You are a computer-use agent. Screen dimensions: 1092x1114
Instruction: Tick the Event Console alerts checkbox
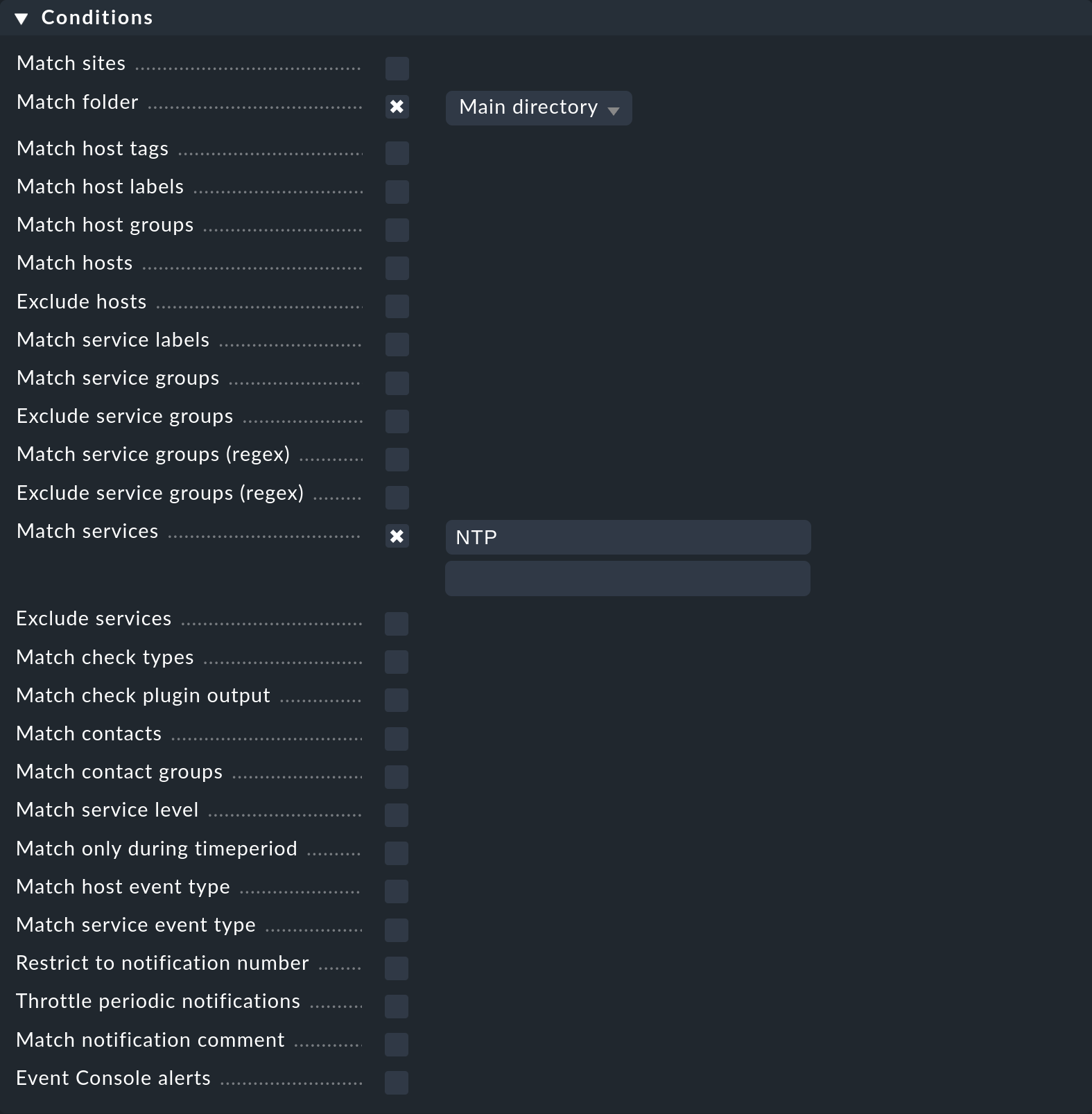pos(397,1082)
